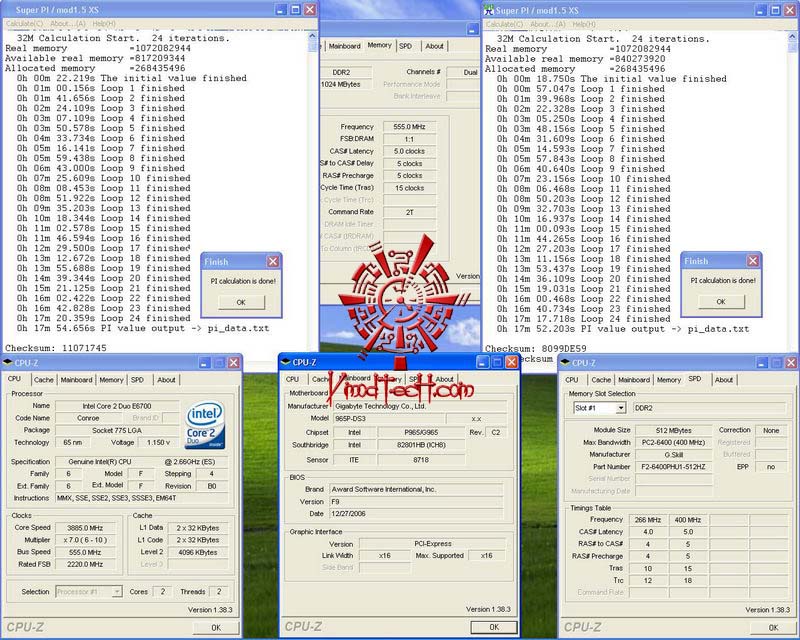This screenshot has width=800, height=640.
Task: Click Bus Speed value 555.0 MHz
Action: (85, 552)
